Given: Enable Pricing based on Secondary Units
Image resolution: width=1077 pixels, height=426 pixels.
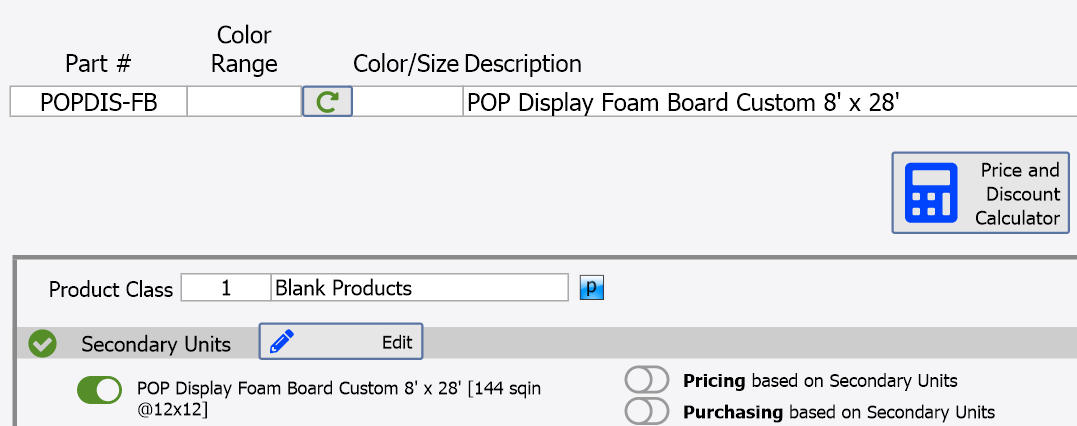Looking at the screenshot, I should pos(646,380).
